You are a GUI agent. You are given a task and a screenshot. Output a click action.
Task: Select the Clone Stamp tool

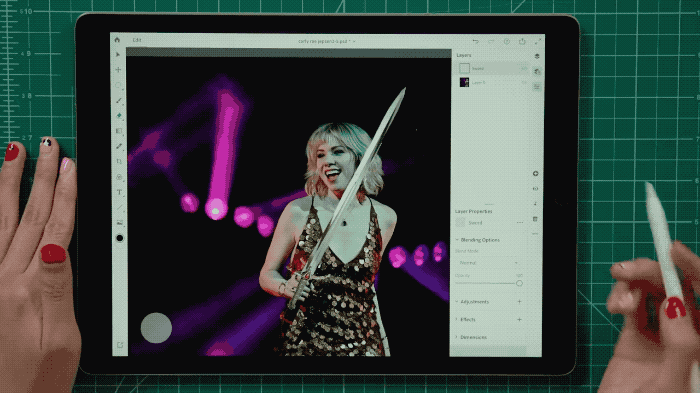(119, 177)
